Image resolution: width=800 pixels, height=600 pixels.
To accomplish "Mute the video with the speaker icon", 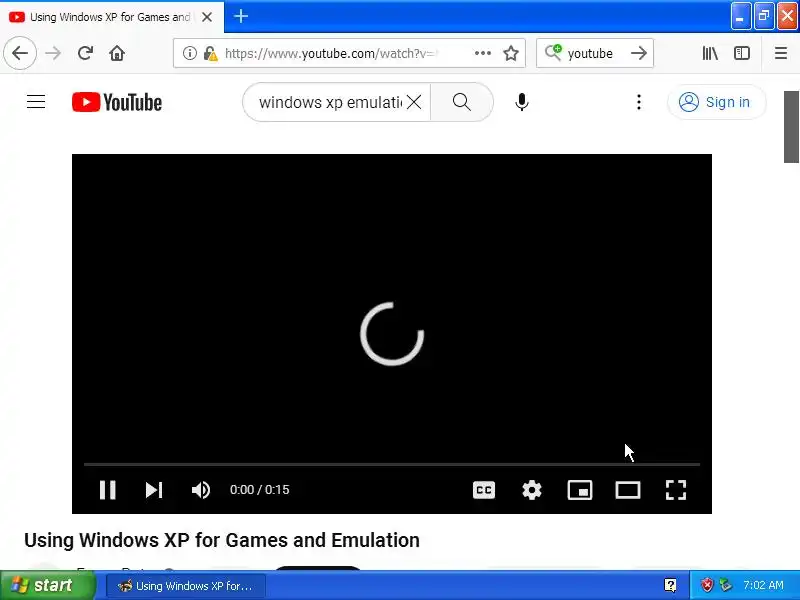I will (x=201, y=490).
